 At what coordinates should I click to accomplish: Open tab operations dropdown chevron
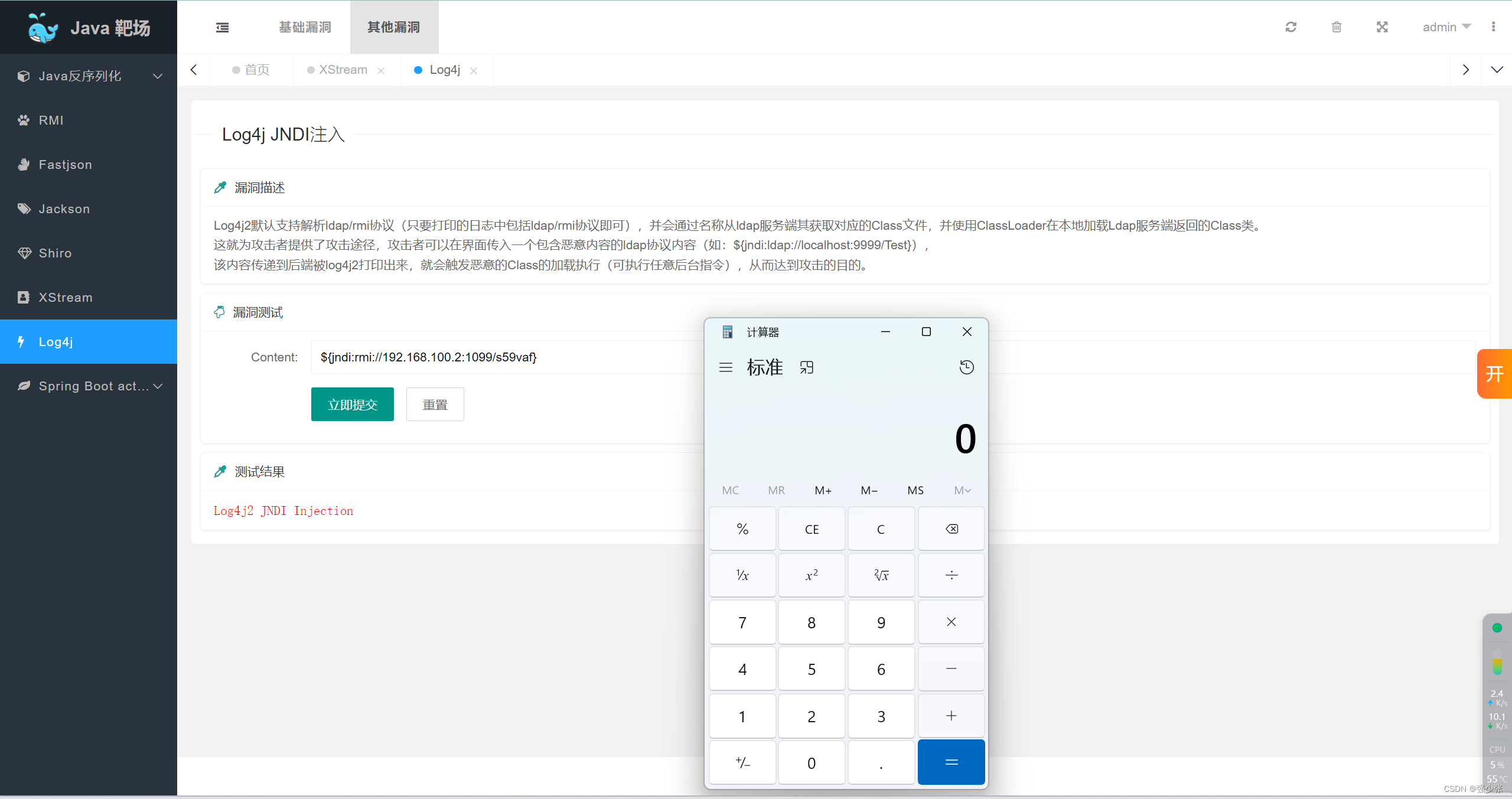[1497, 70]
